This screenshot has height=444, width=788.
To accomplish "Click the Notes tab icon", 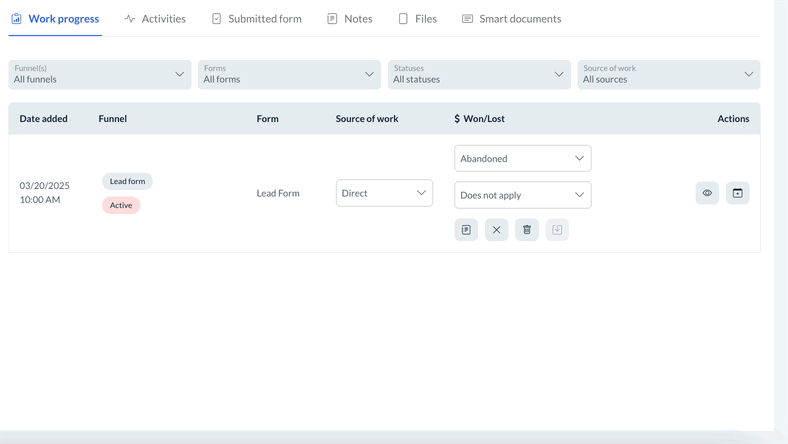I will click(332, 19).
